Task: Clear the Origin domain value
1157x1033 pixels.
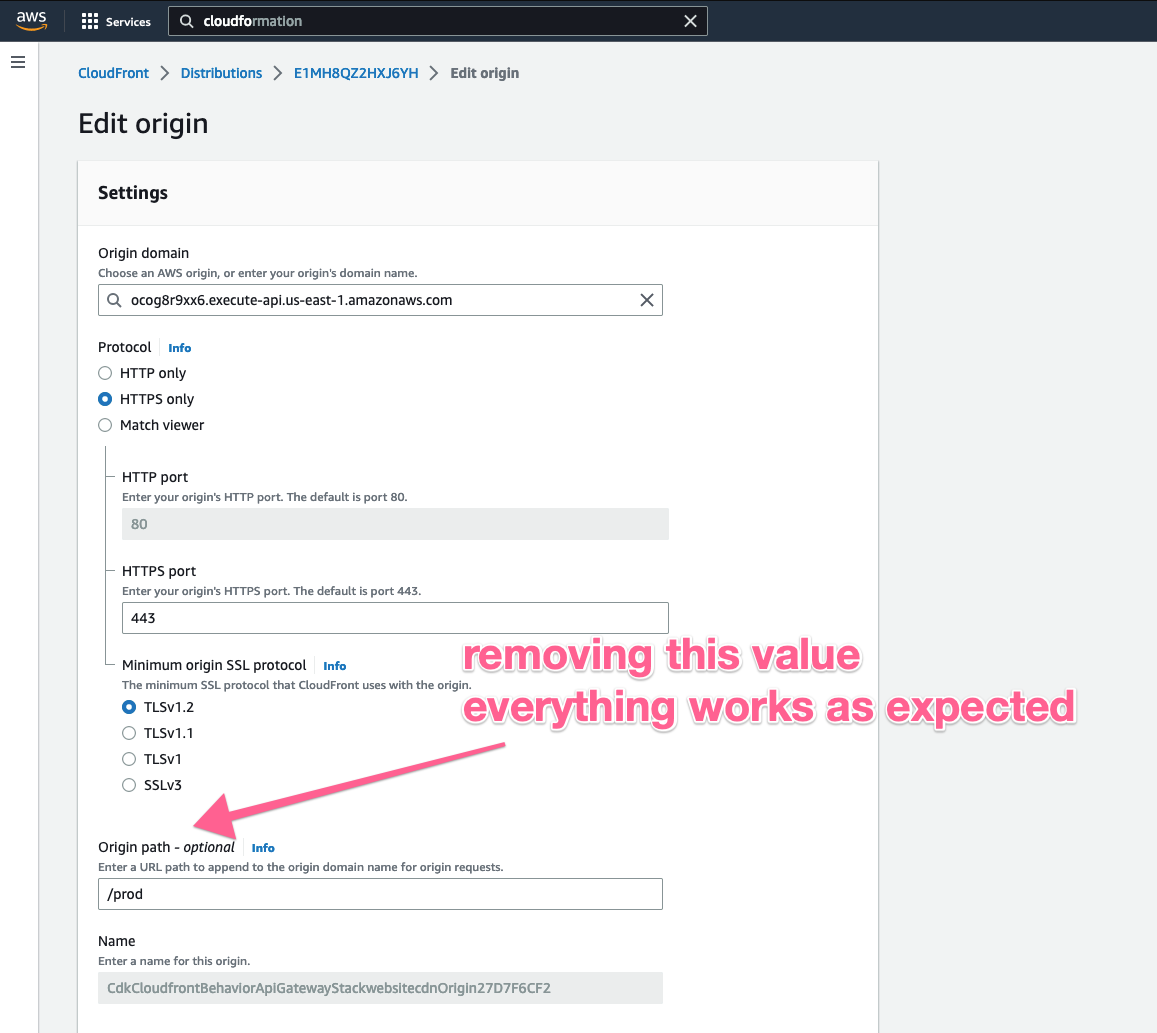Action: pyautogui.click(x=646, y=300)
